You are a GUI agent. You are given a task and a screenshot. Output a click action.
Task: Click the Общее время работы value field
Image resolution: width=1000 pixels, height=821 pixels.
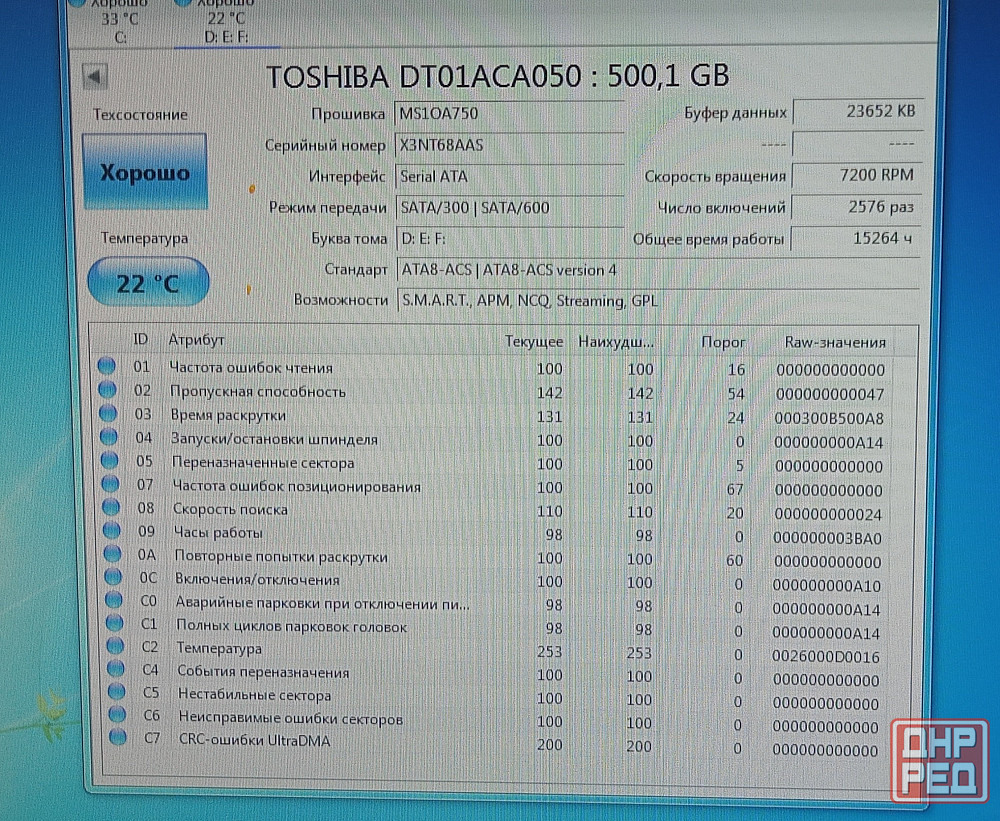[x=856, y=239]
